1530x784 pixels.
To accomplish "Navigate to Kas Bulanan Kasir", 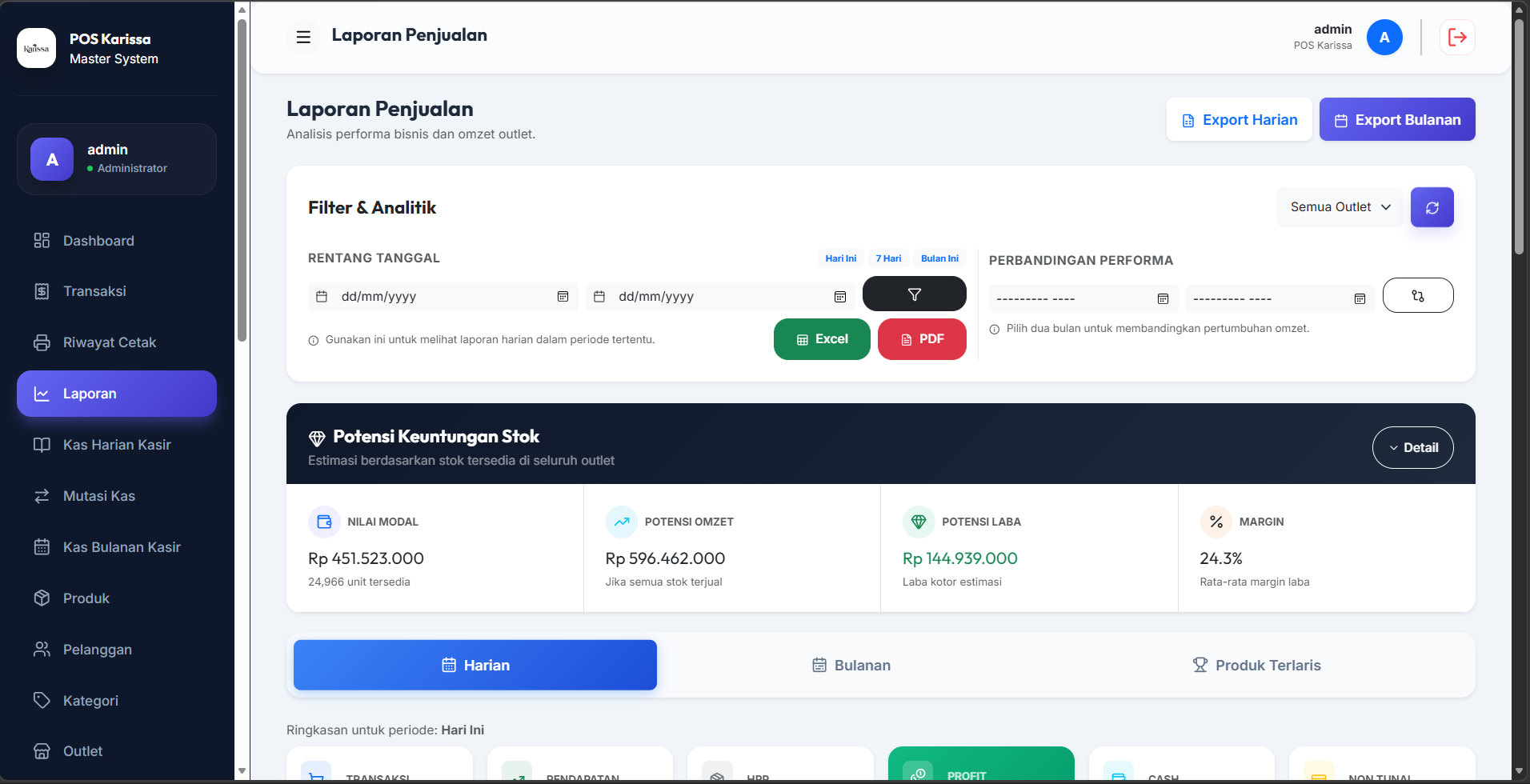I will click(x=117, y=547).
